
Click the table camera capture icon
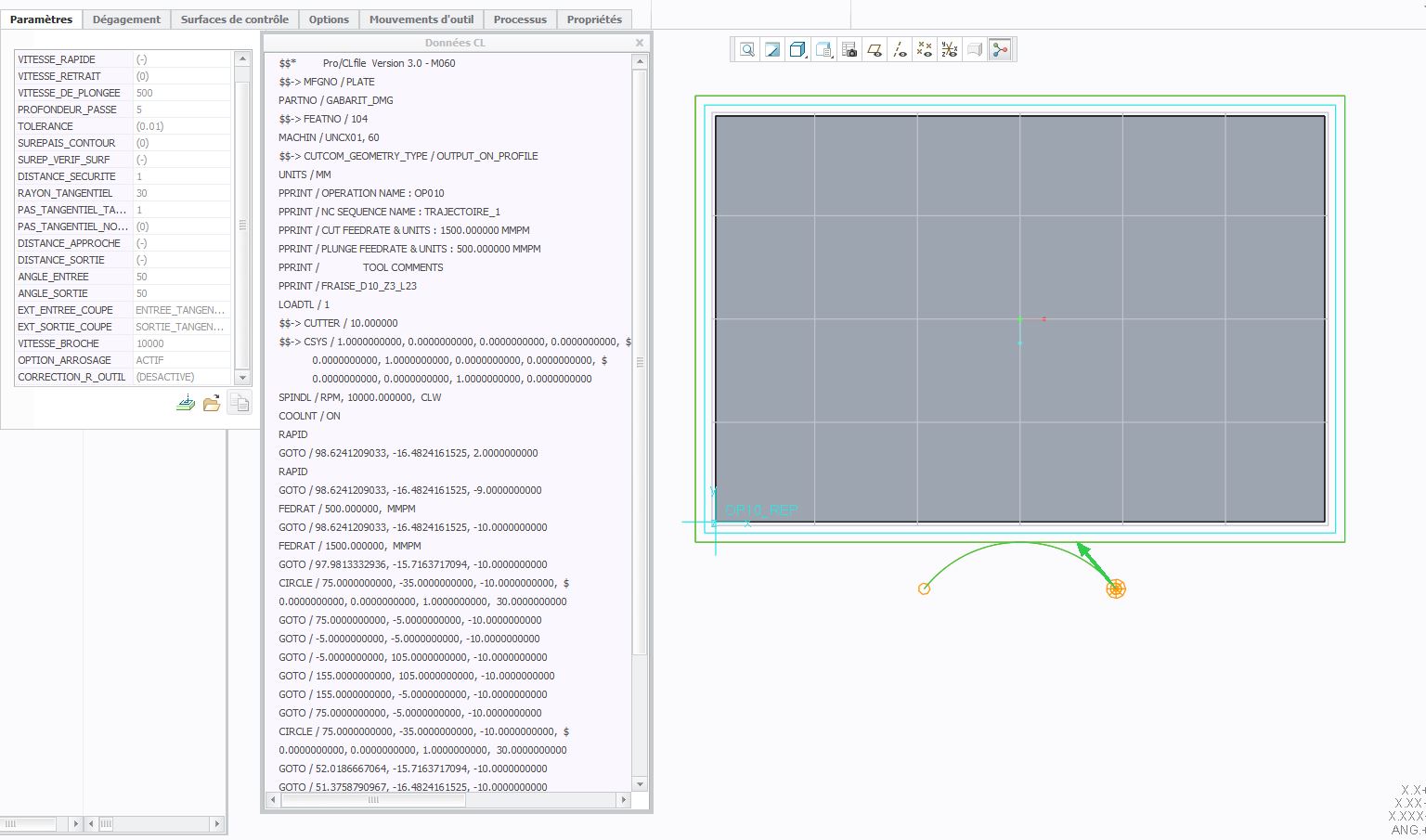click(849, 50)
